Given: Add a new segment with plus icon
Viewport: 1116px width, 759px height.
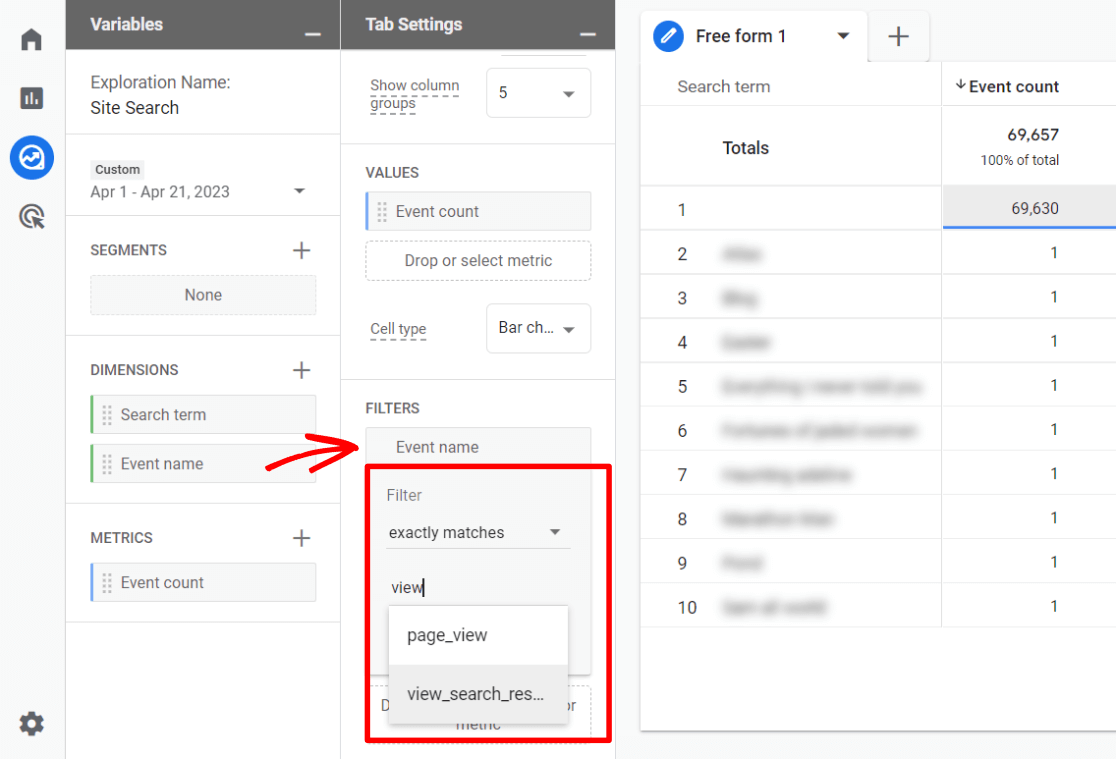Looking at the screenshot, I should (x=301, y=250).
